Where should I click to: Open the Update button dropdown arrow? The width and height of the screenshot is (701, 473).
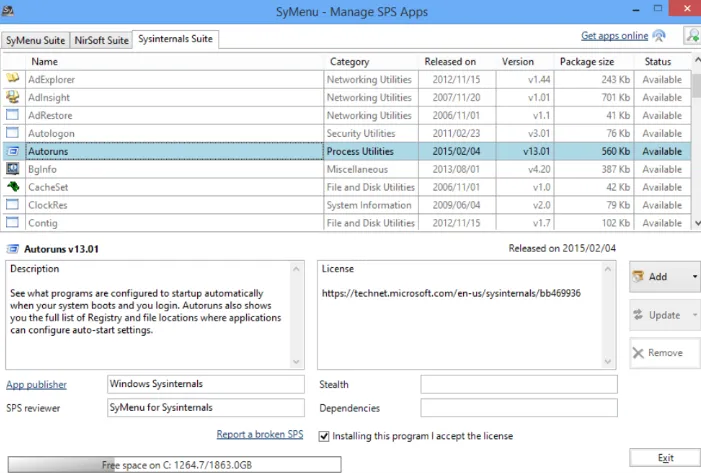695,315
